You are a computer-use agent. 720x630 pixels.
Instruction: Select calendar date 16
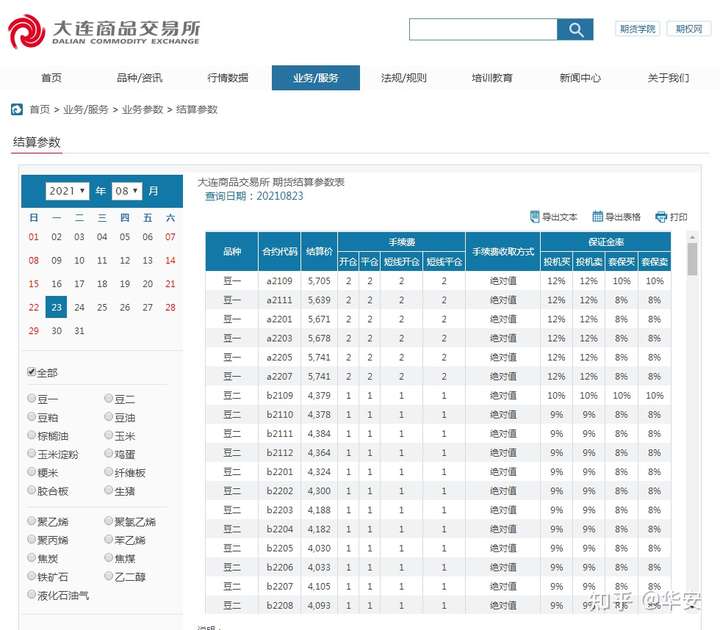pos(56,284)
